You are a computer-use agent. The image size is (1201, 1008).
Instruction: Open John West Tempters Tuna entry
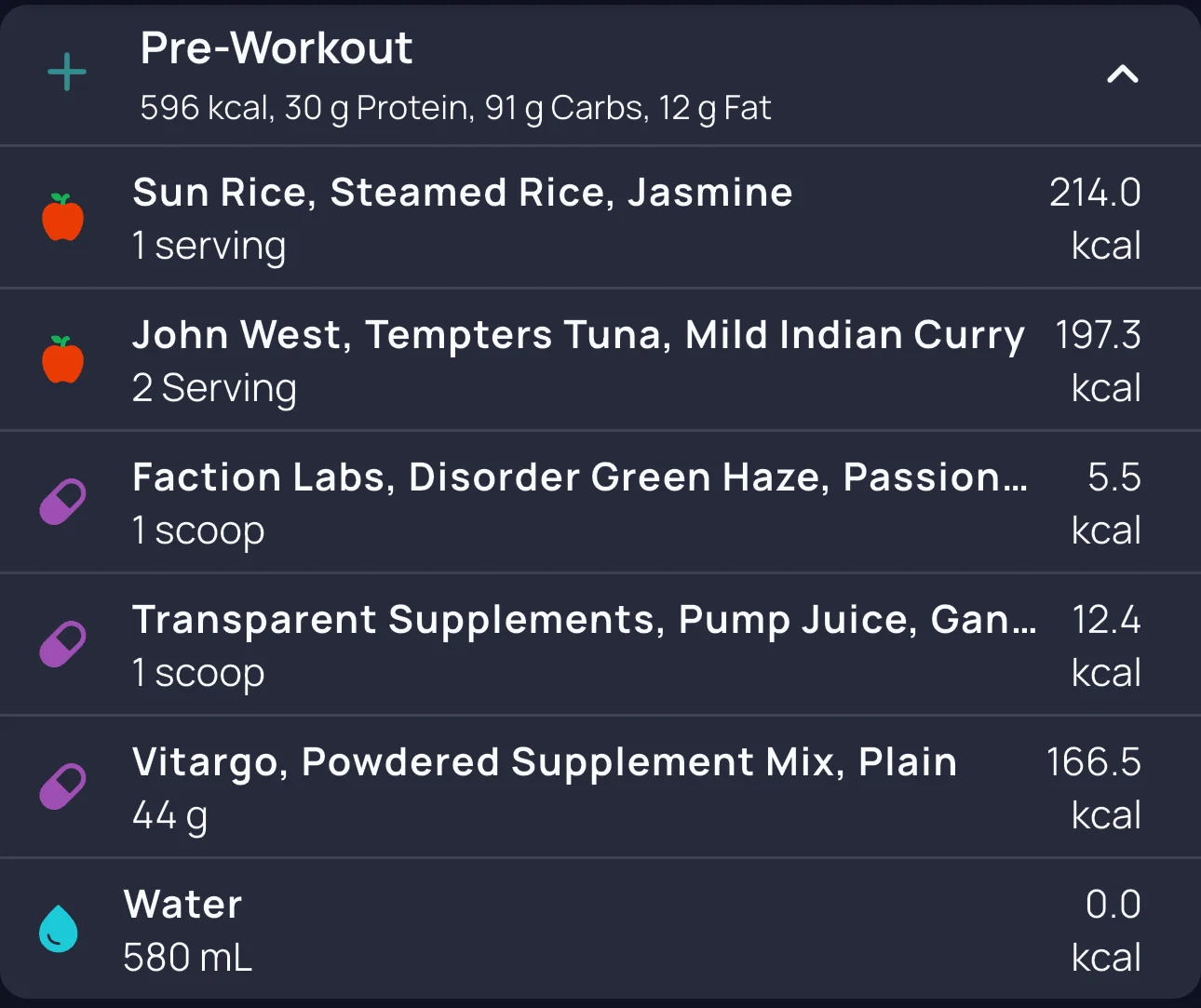point(577,335)
